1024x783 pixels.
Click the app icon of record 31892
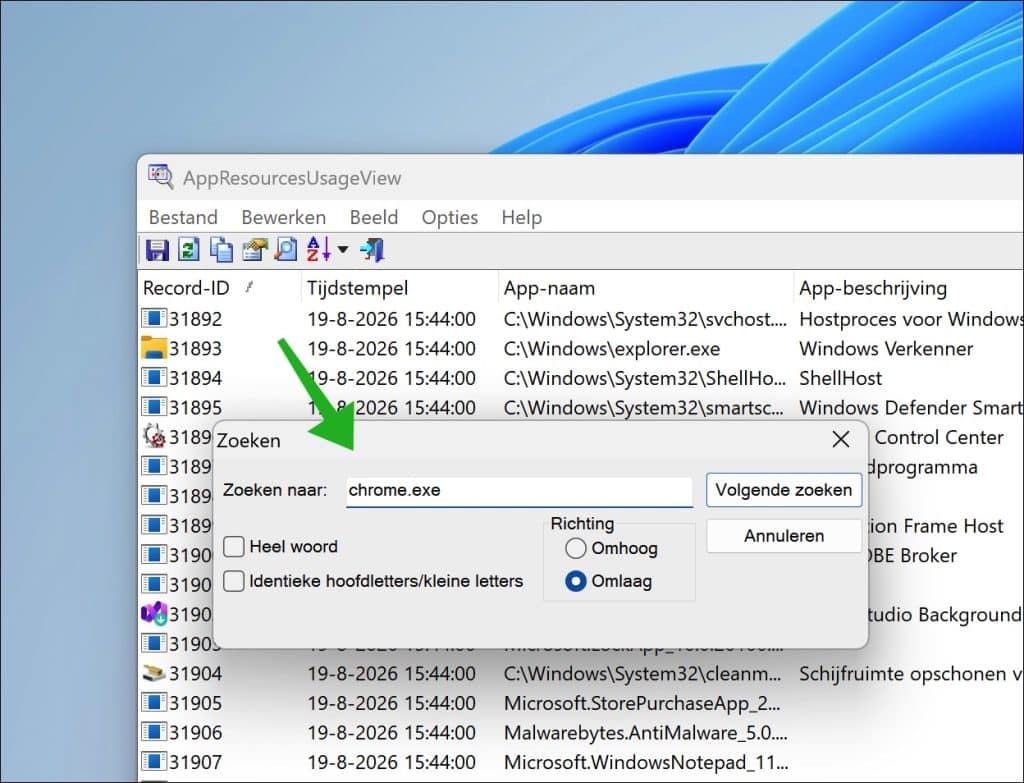pyautogui.click(x=154, y=319)
